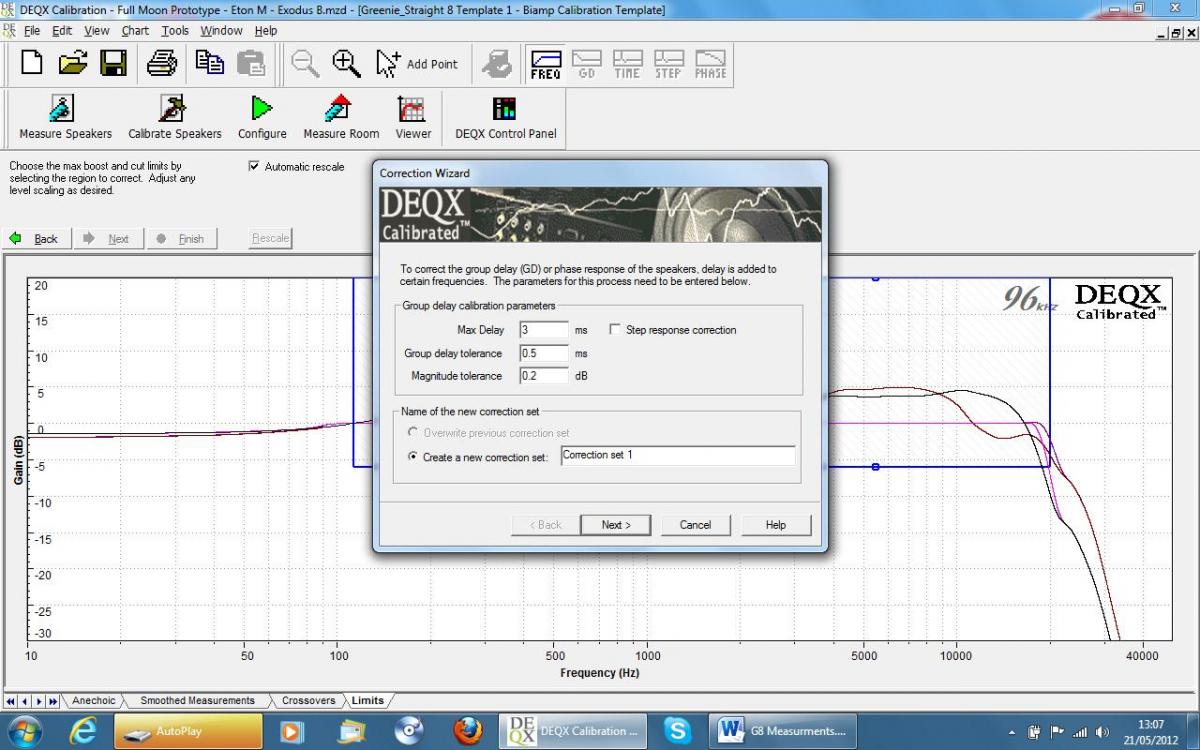1200x750 pixels.
Task: Open a file with the folder icon
Action: [x=73, y=64]
